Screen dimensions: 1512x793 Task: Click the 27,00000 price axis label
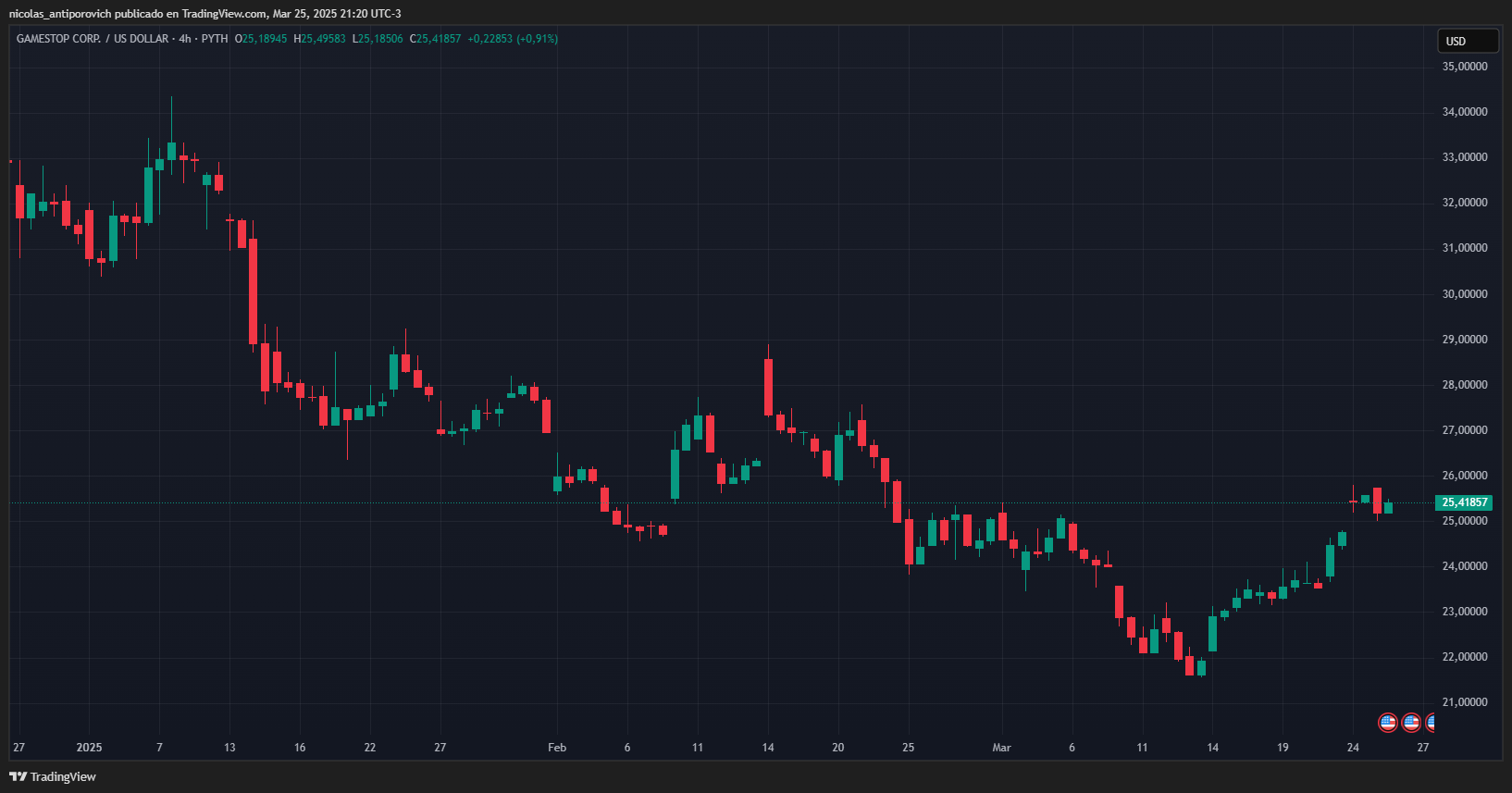point(1465,430)
